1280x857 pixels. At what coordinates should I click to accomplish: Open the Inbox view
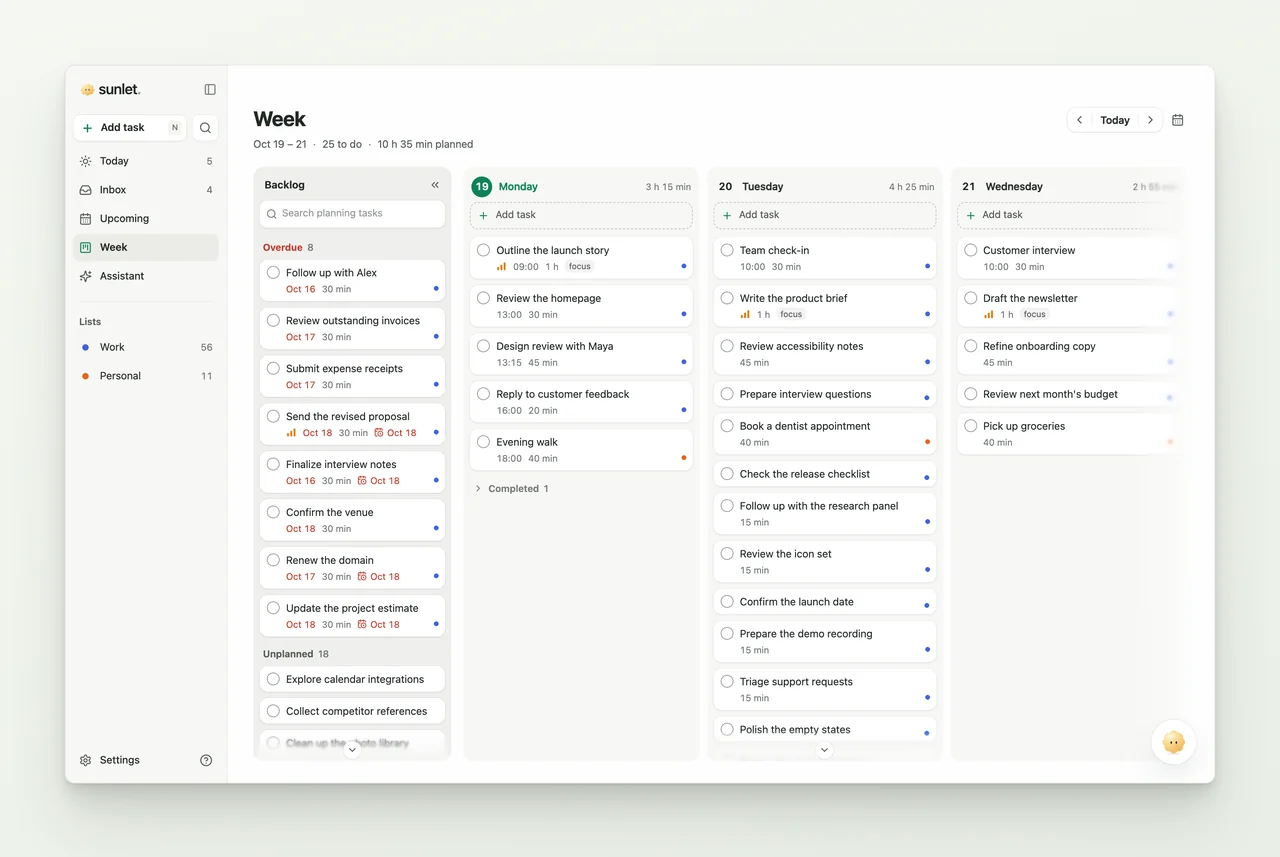146,190
